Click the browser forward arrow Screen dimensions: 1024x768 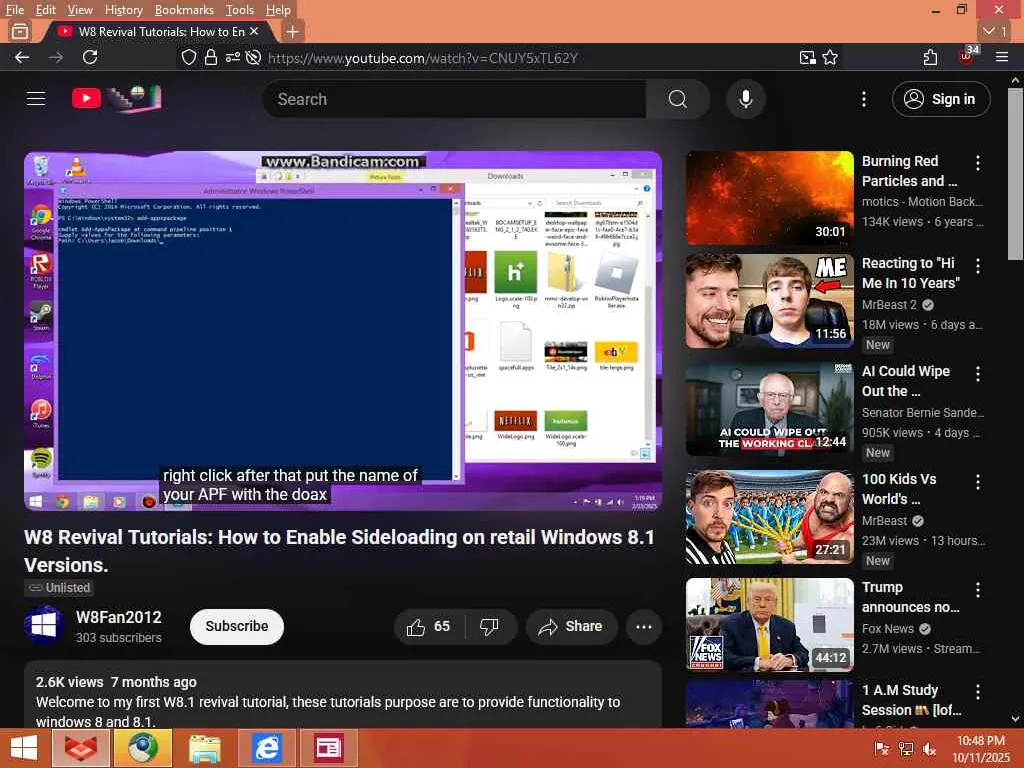click(56, 57)
